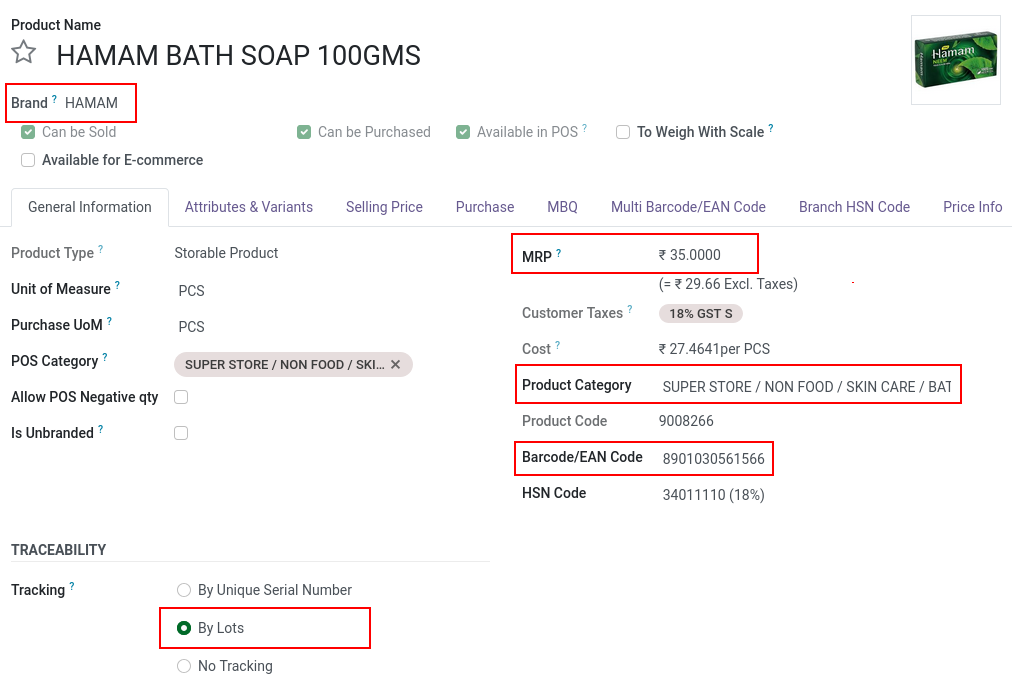The image size is (1012, 682).
Task: Edit the MRP value field
Action: [x=689, y=255]
